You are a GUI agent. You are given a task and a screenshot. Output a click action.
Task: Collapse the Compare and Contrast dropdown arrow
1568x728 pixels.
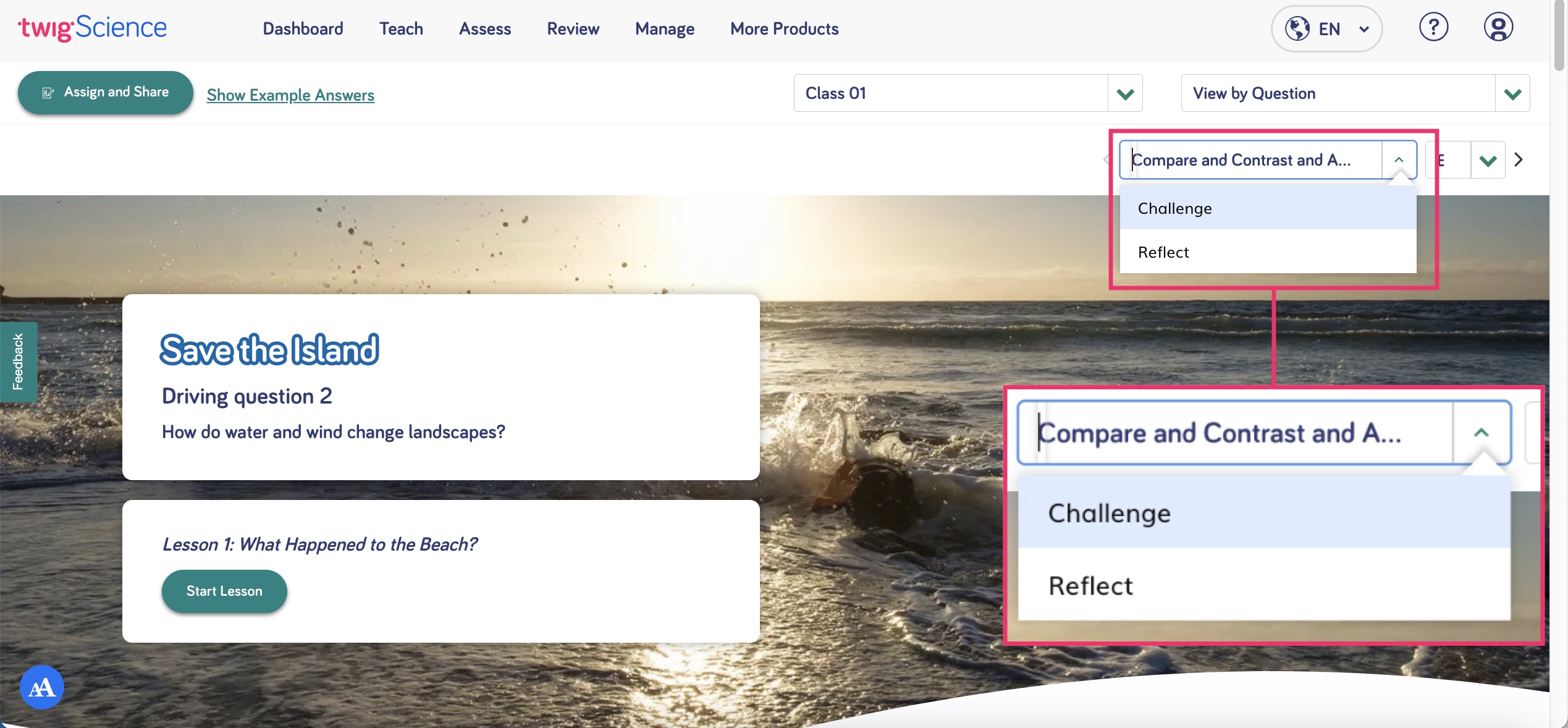pyautogui.click(x=1399, y=160)
